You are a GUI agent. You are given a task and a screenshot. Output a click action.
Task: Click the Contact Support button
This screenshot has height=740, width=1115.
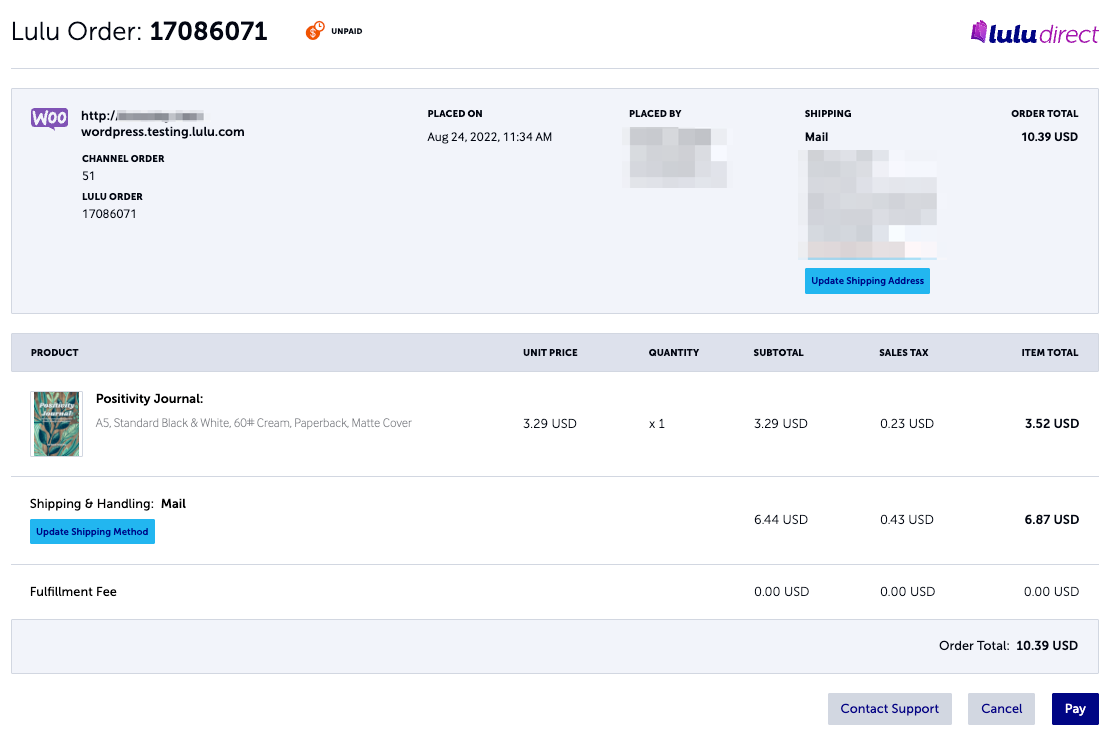click(890, 709)
